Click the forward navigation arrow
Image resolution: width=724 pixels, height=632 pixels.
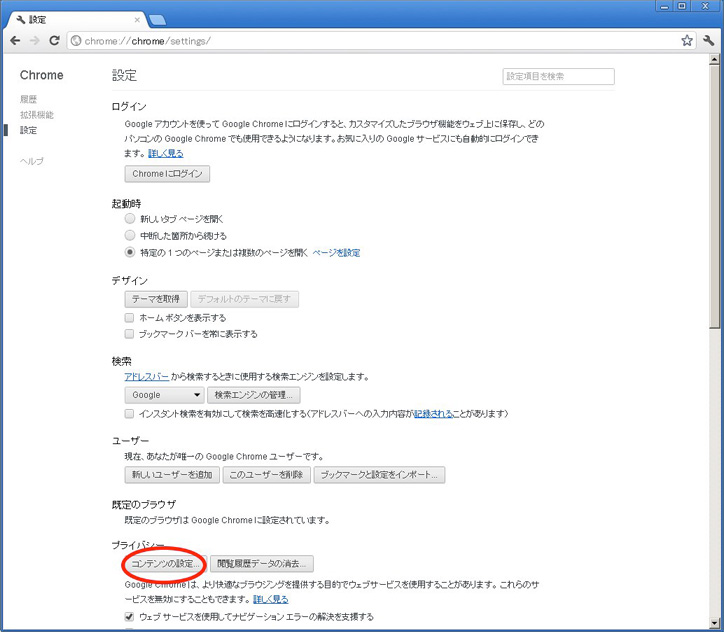(35, 41)
